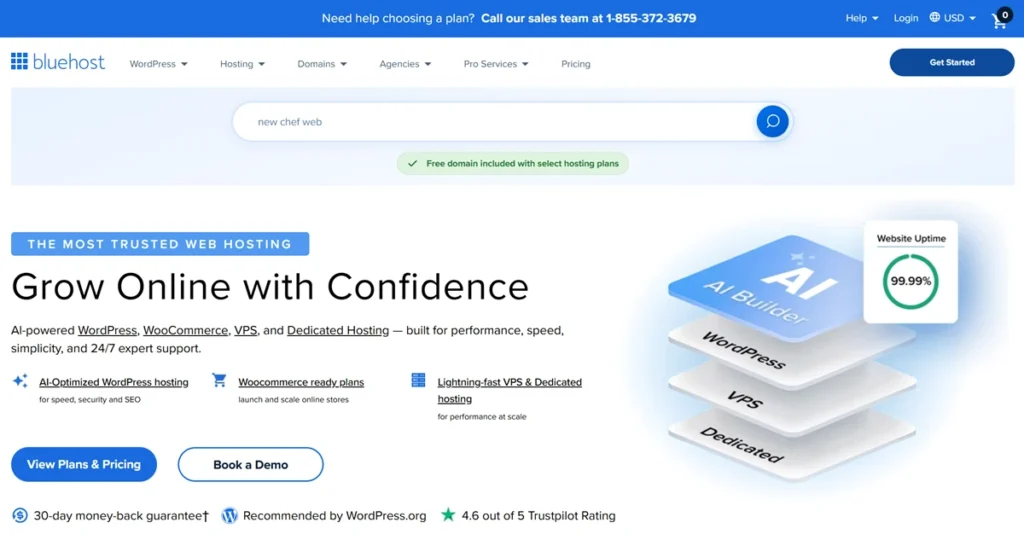Open the WooCommerce link in the description
Viewport: 1024px width, 540px height.
pyautogui.click(x=185, y=330)
